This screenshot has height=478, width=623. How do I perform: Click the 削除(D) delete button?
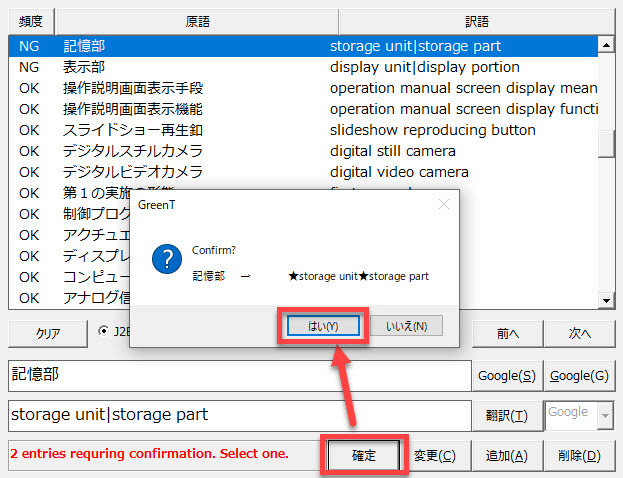[x=580, y=455]
